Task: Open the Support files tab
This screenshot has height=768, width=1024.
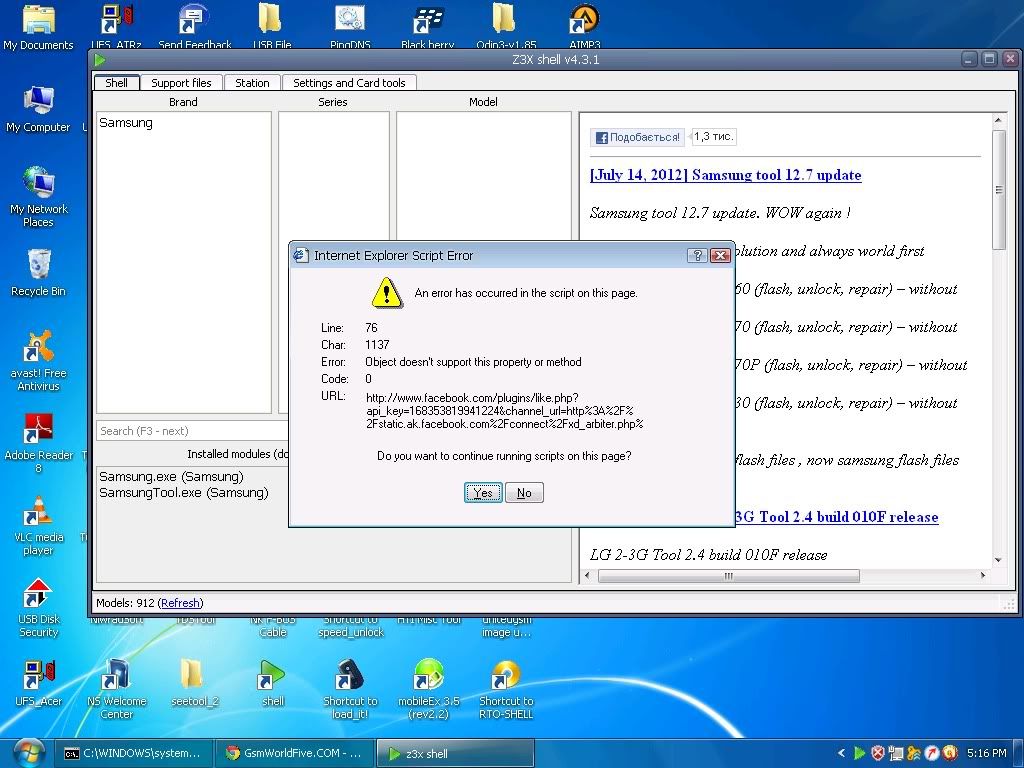Action: pyautogui.click(x=181, y=83)
